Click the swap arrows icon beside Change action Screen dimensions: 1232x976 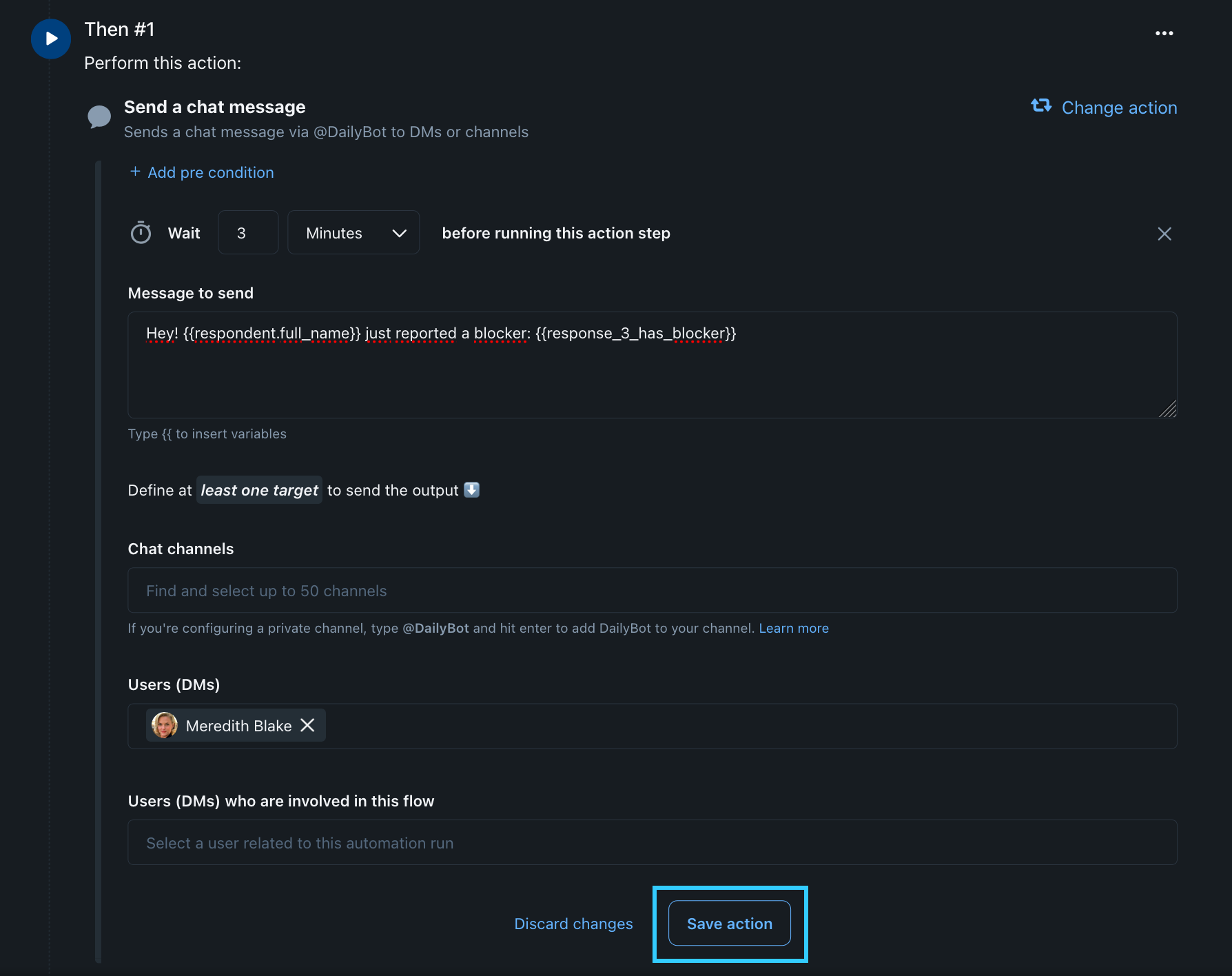pyautogui.click(x=1041, y=106)
